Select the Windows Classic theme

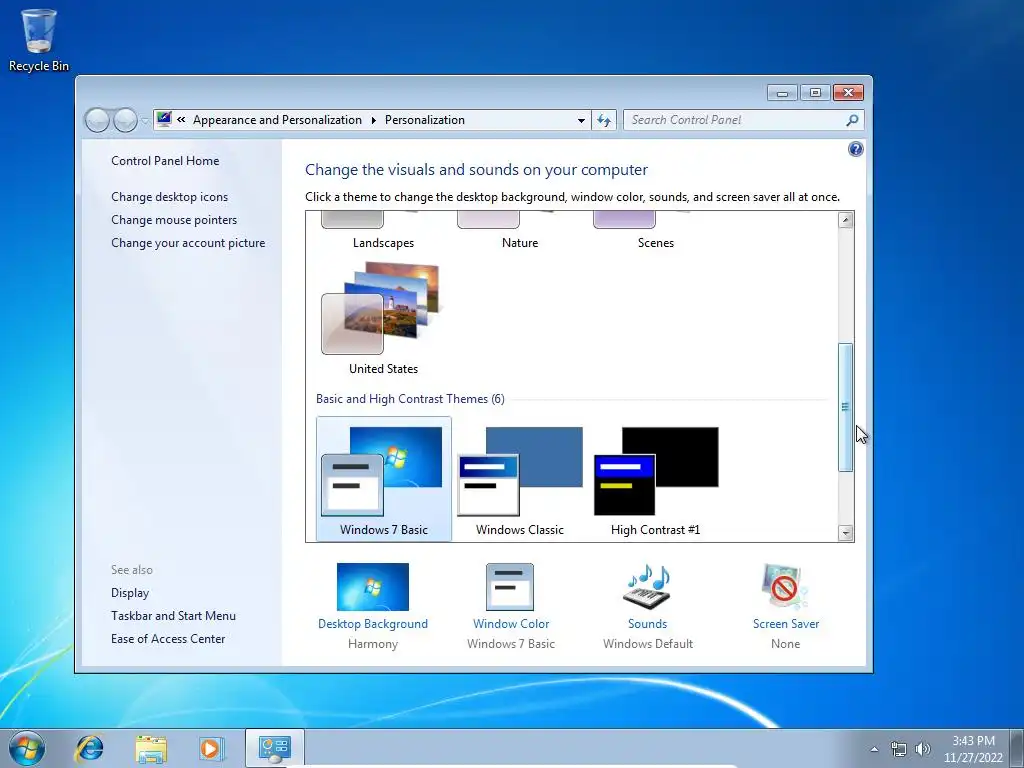coord(520,479)
